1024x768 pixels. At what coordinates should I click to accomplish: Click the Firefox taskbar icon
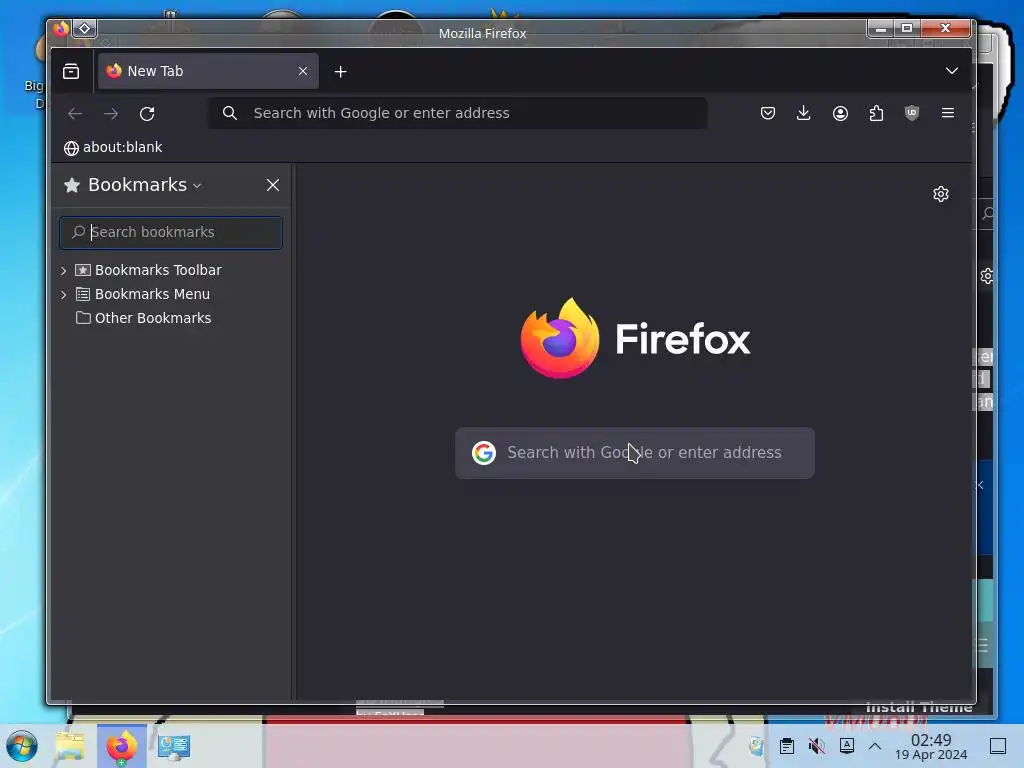[x=121, y=746]
